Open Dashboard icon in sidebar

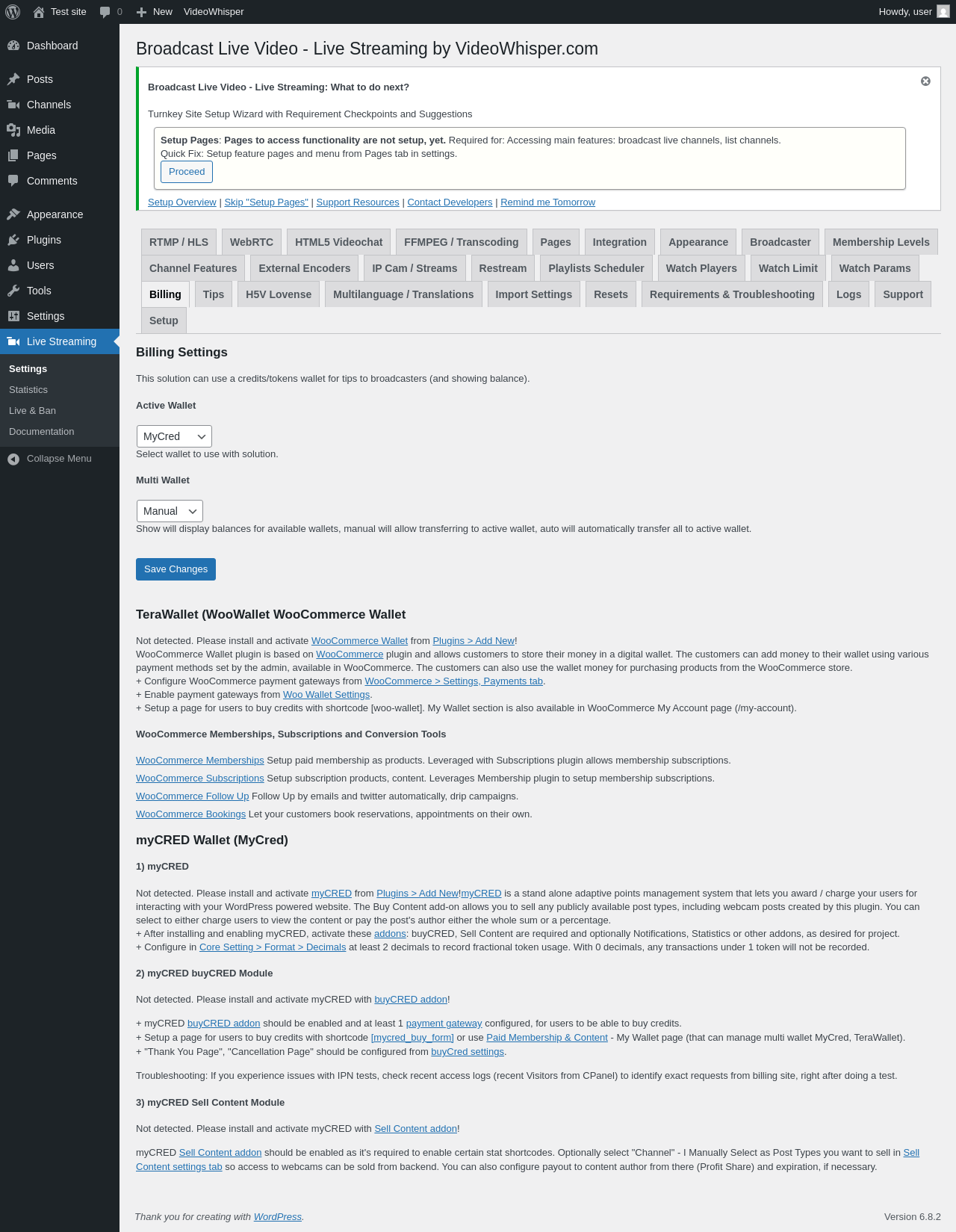pyautogui.click(x=13, y=46)
